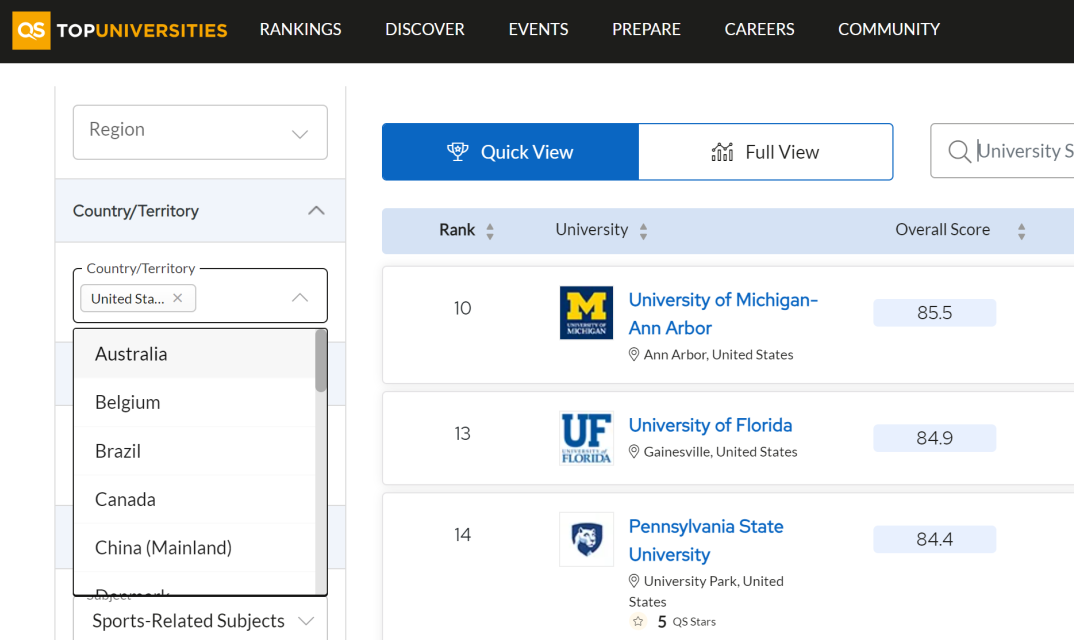Open the DISCOVER menu
Screen dimensions: 1074x640
click(x=425, y=29)
